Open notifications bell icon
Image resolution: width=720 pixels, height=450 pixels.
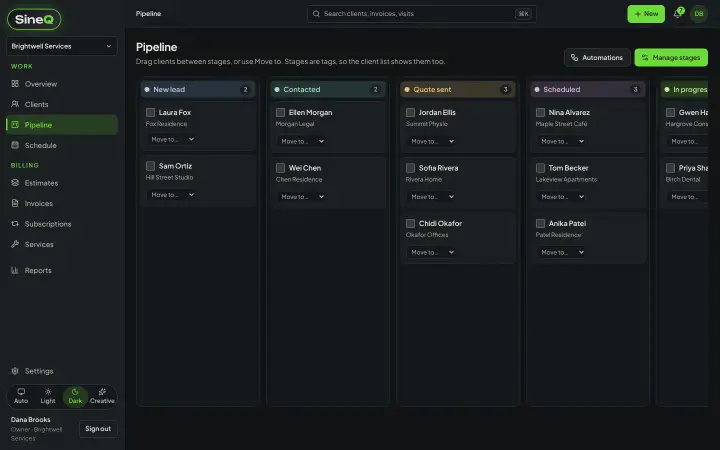(x=678, y=14)
